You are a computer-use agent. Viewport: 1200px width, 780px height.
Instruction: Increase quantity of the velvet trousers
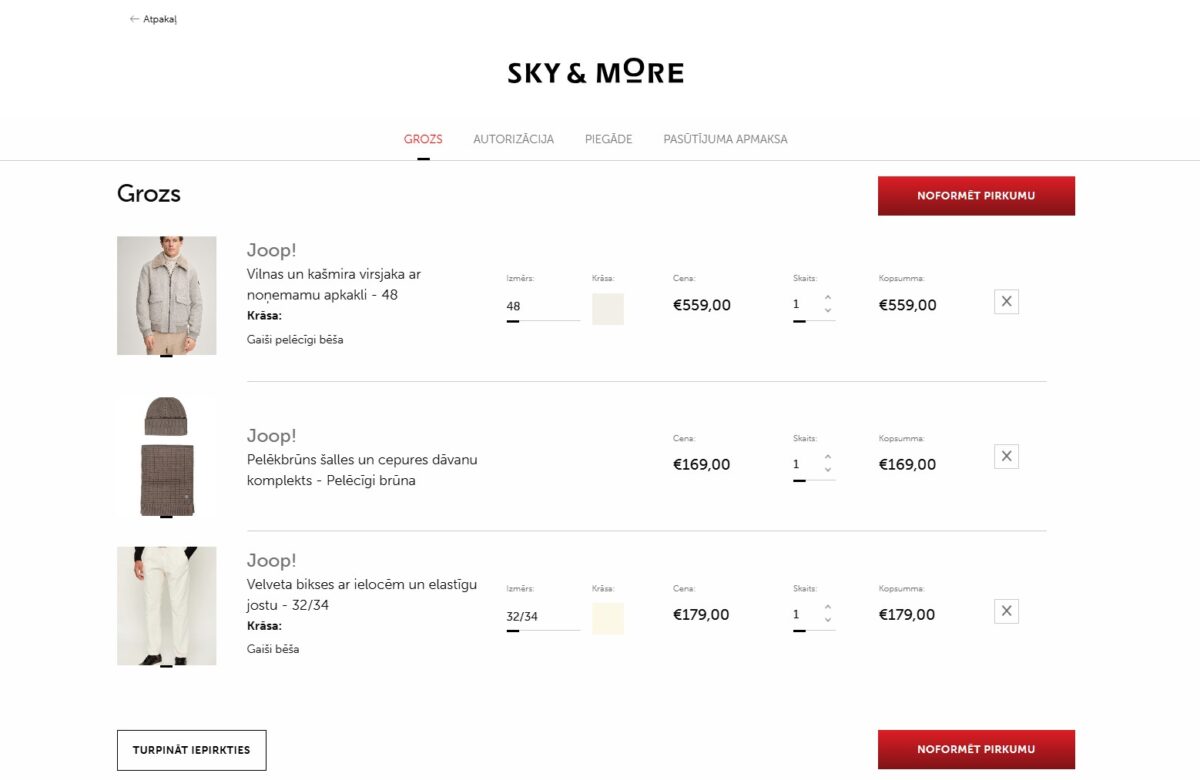pos(827,607)
